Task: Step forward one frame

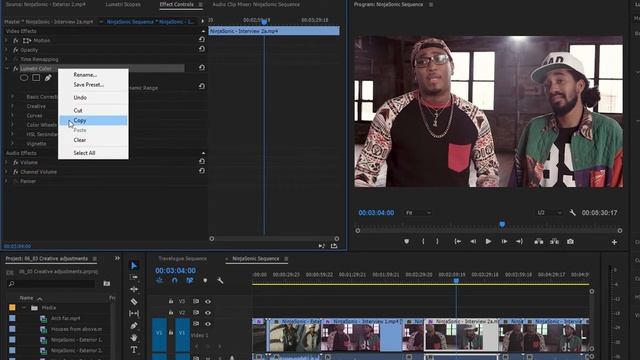Action: pyautogui.click(x=504, y=242)
